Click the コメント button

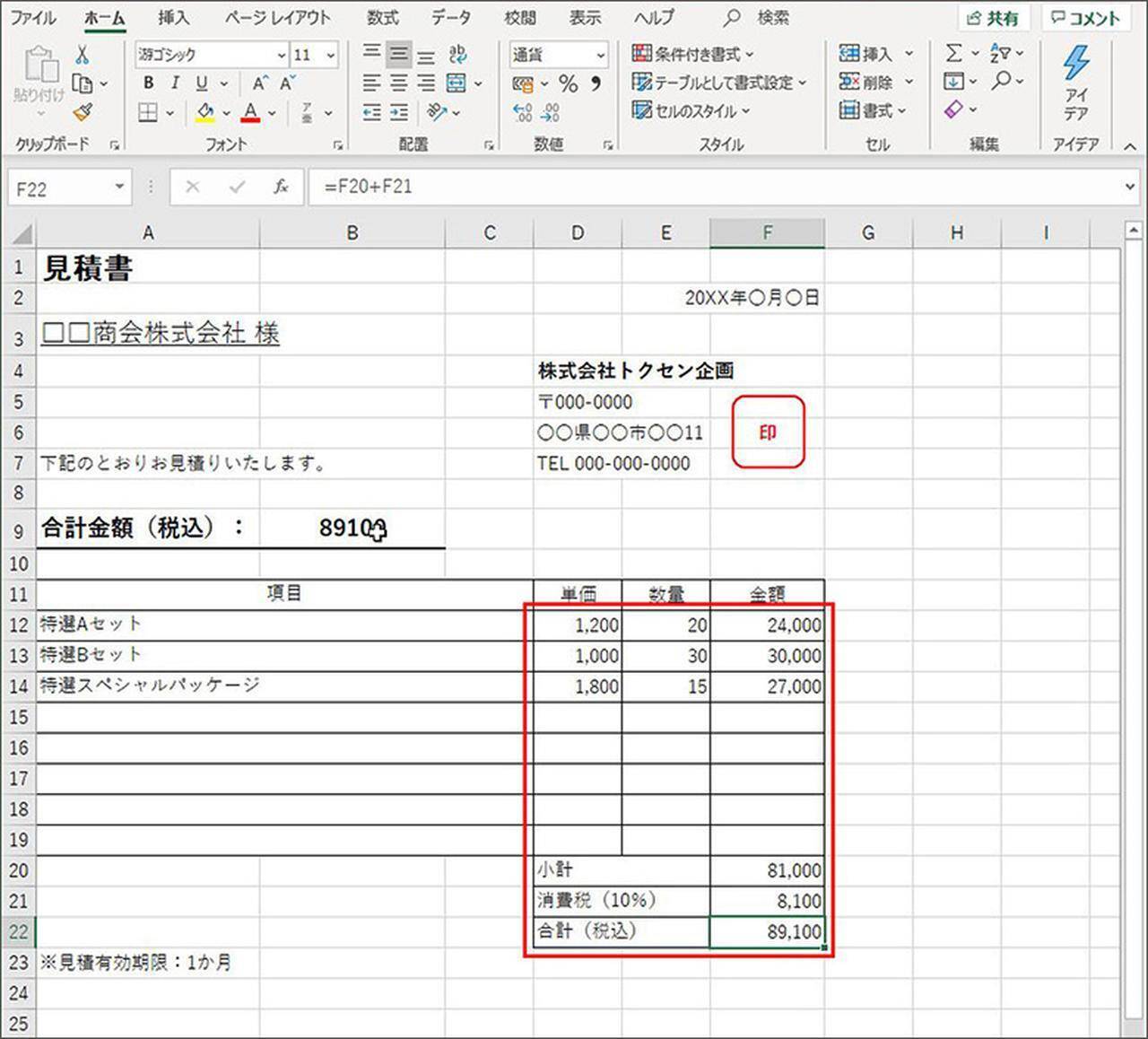click(x=1086, y=18)
